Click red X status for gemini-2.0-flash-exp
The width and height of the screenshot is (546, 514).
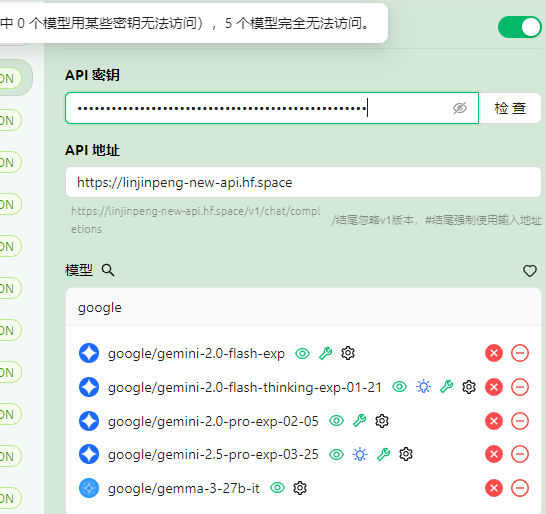click(494, 353)
